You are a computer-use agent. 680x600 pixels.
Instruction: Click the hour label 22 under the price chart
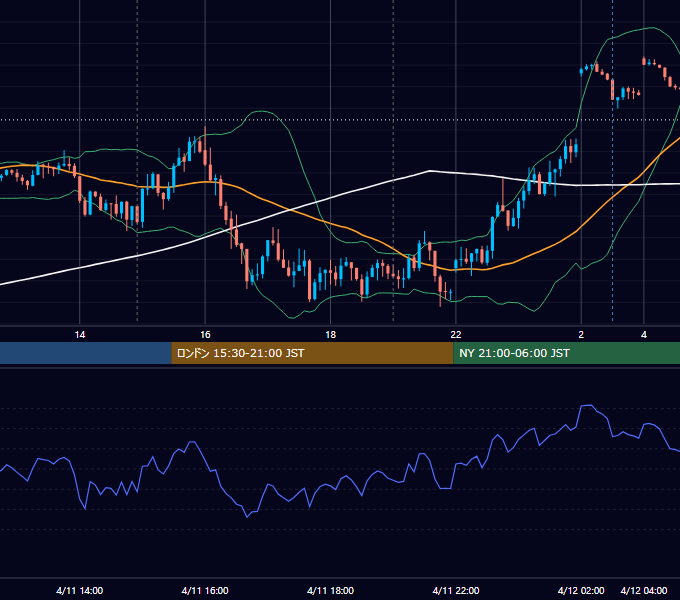(456, 335)
